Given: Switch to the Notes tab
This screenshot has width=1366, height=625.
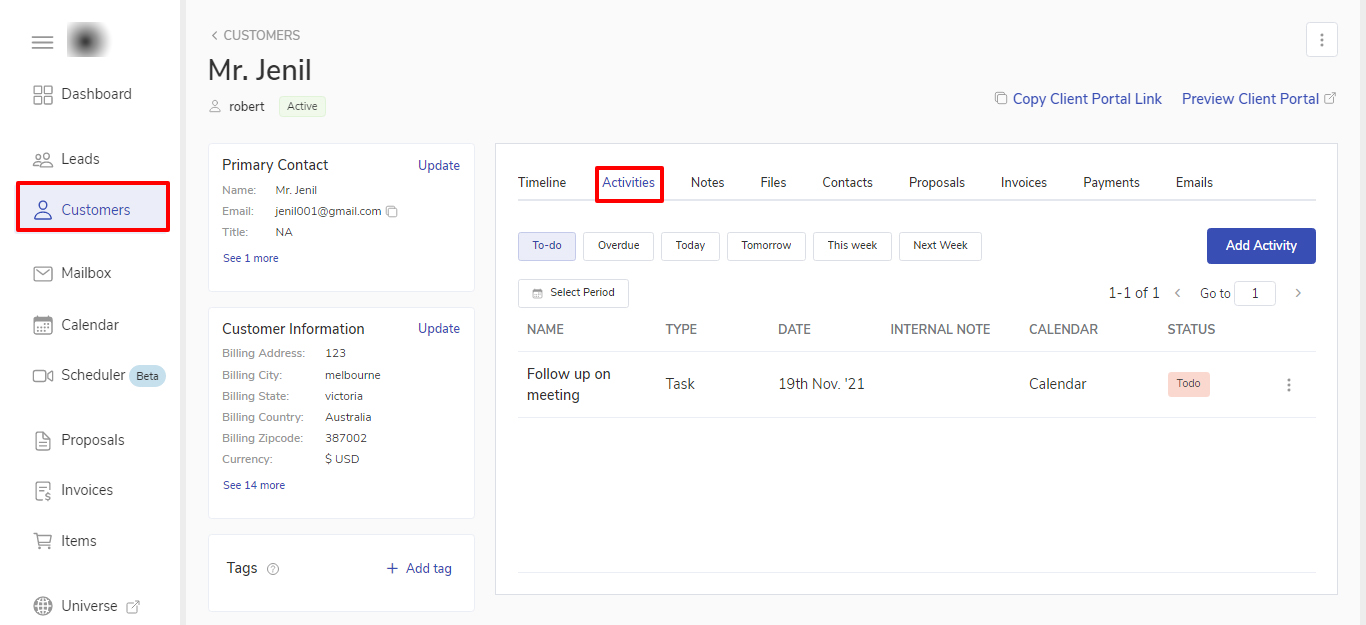Looking at the screenshot, I should pos(707,183).
